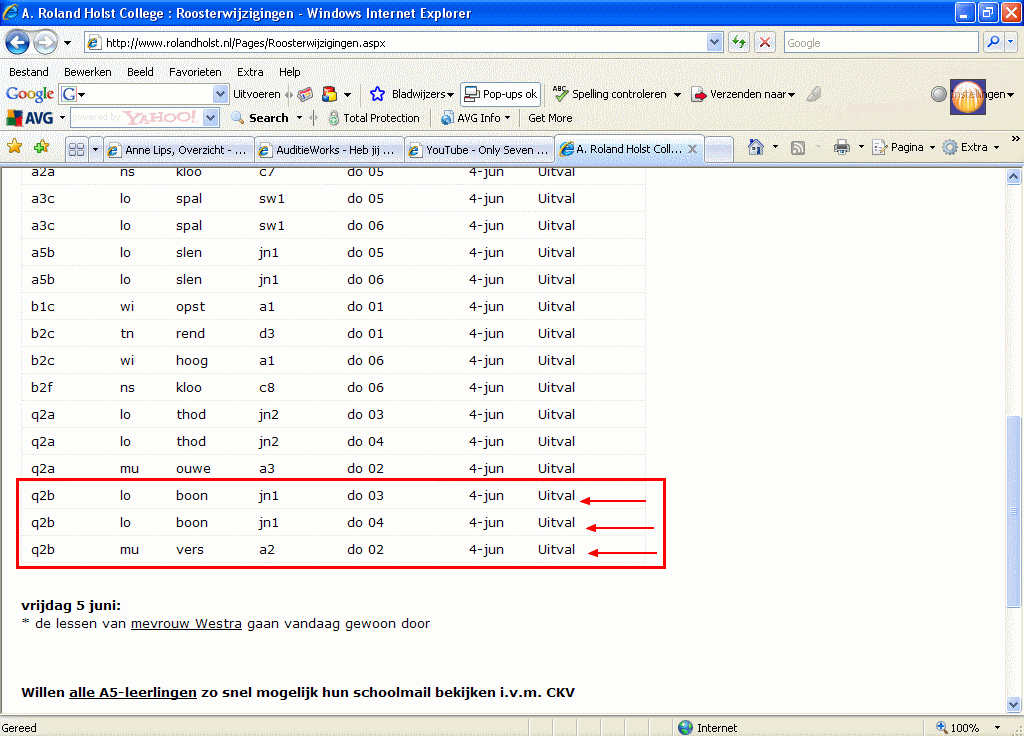1024x736 pixels.
Task: Click the multicolored Google toolbar button icon
Action: pyautogui.click(x=329, y=94)
